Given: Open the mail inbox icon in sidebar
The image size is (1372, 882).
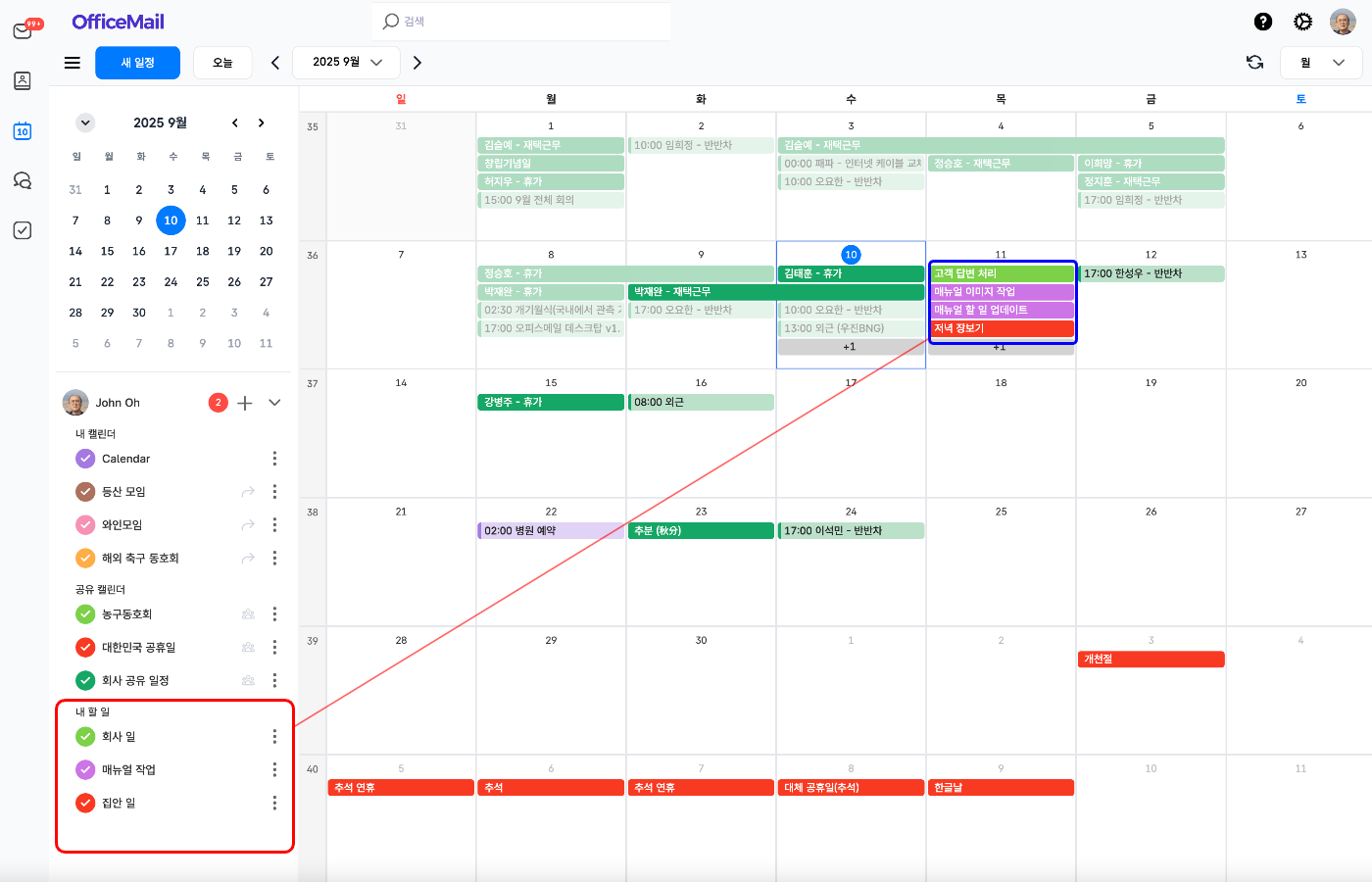Looking at the screenshot, I should click(23, 31).
